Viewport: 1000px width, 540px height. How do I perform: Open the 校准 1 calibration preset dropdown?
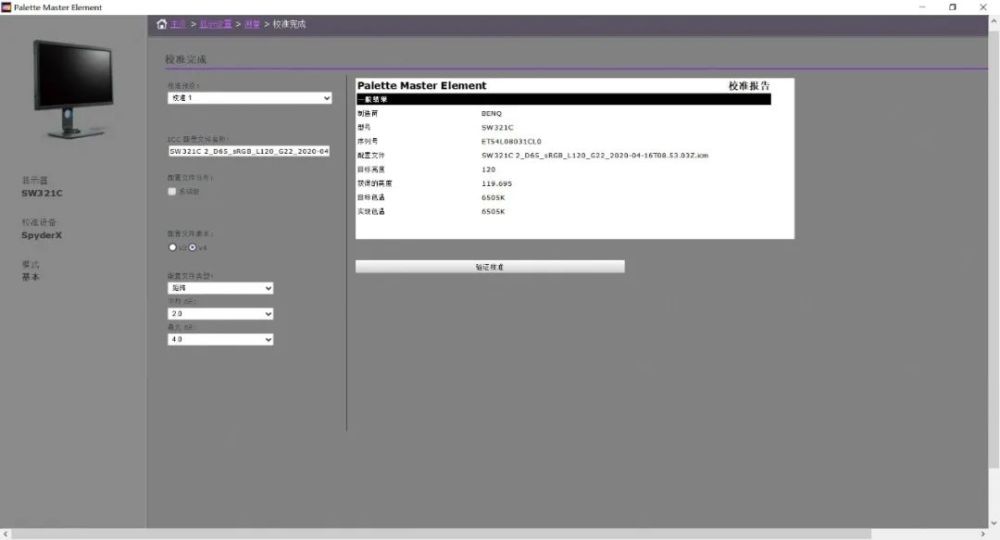[249, 98]
